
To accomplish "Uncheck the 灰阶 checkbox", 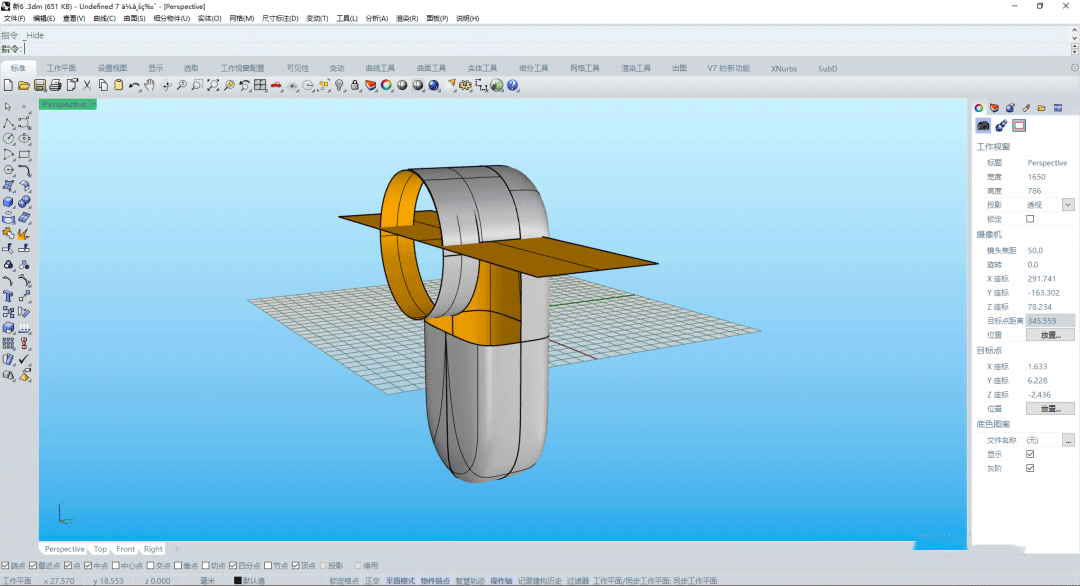I will 1030,468.
